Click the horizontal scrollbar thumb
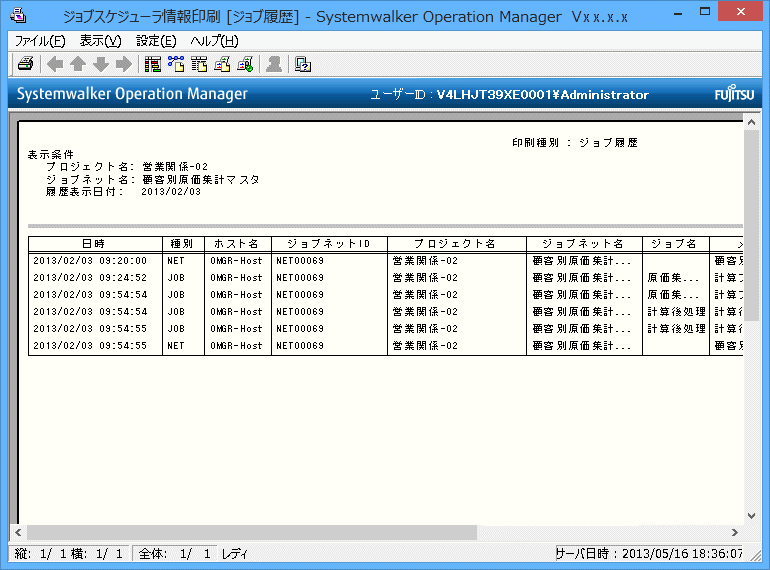Viewport: 770px width, 570px height. click(x=252, y=532)
